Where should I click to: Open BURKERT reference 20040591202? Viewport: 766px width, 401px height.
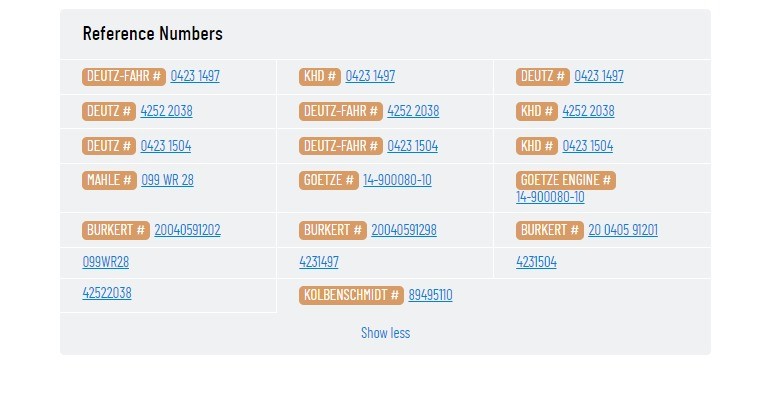[187, 230]
